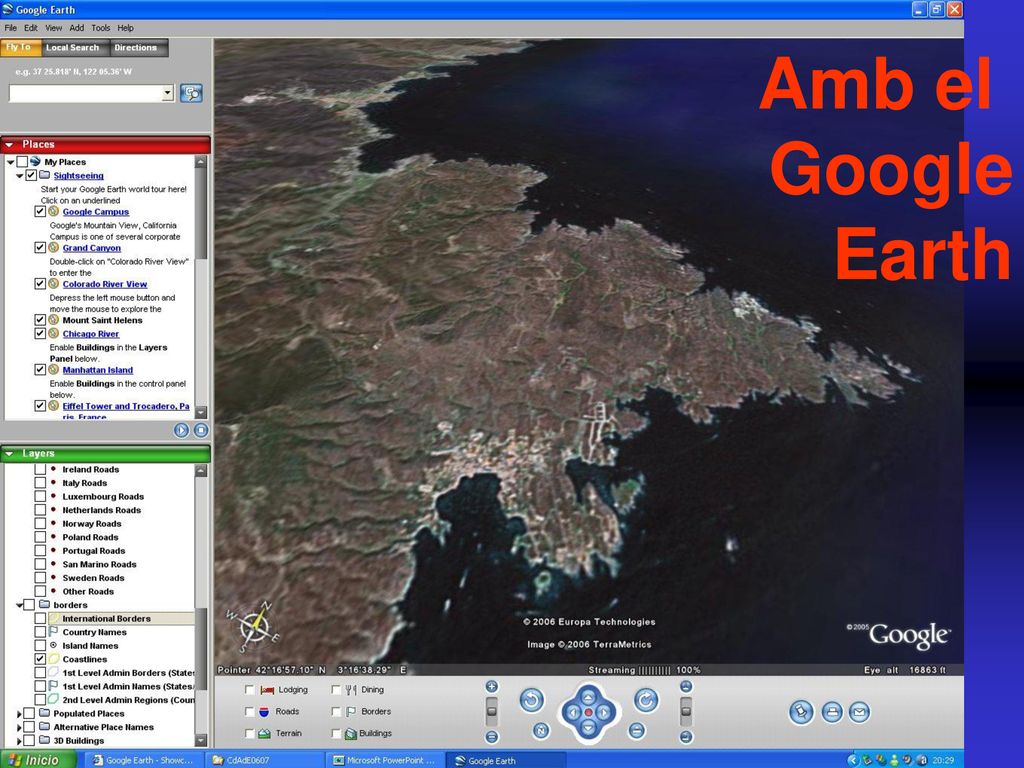Turn on the Borders checkbox in the bottom panel

(336, 711)
